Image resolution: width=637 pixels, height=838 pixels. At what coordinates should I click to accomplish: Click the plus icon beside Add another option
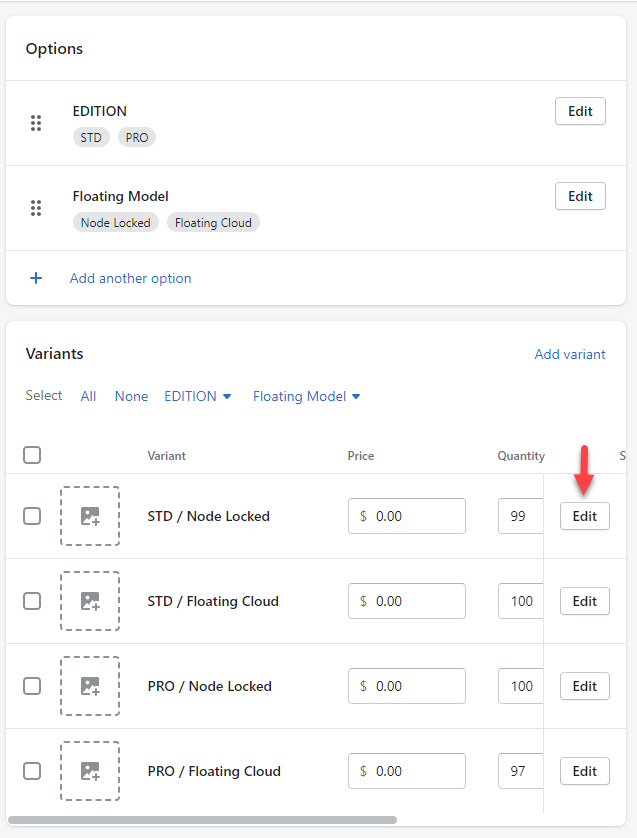(36, 278)
